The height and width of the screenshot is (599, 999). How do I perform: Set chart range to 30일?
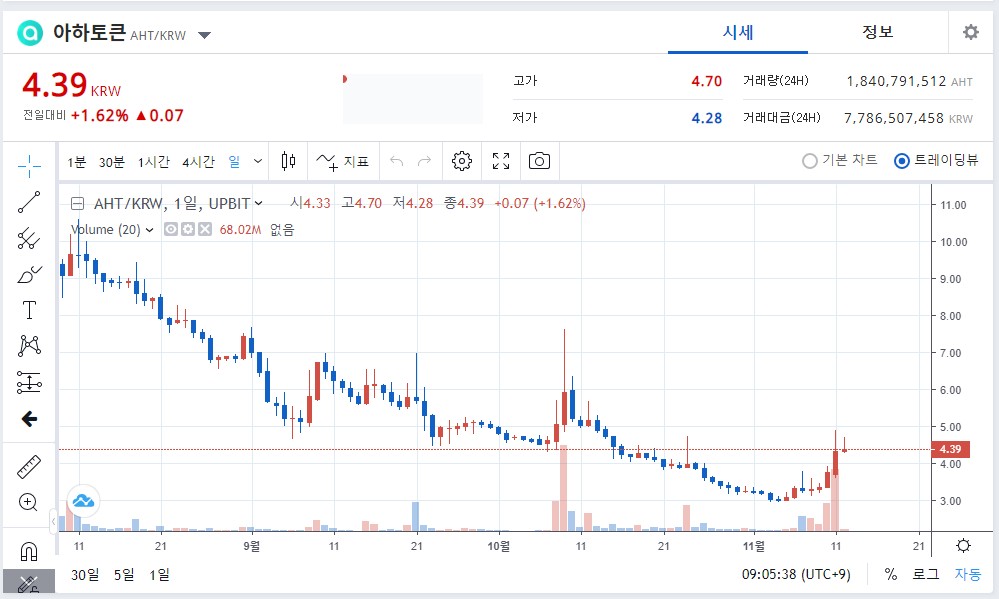(x=85, y=575)
